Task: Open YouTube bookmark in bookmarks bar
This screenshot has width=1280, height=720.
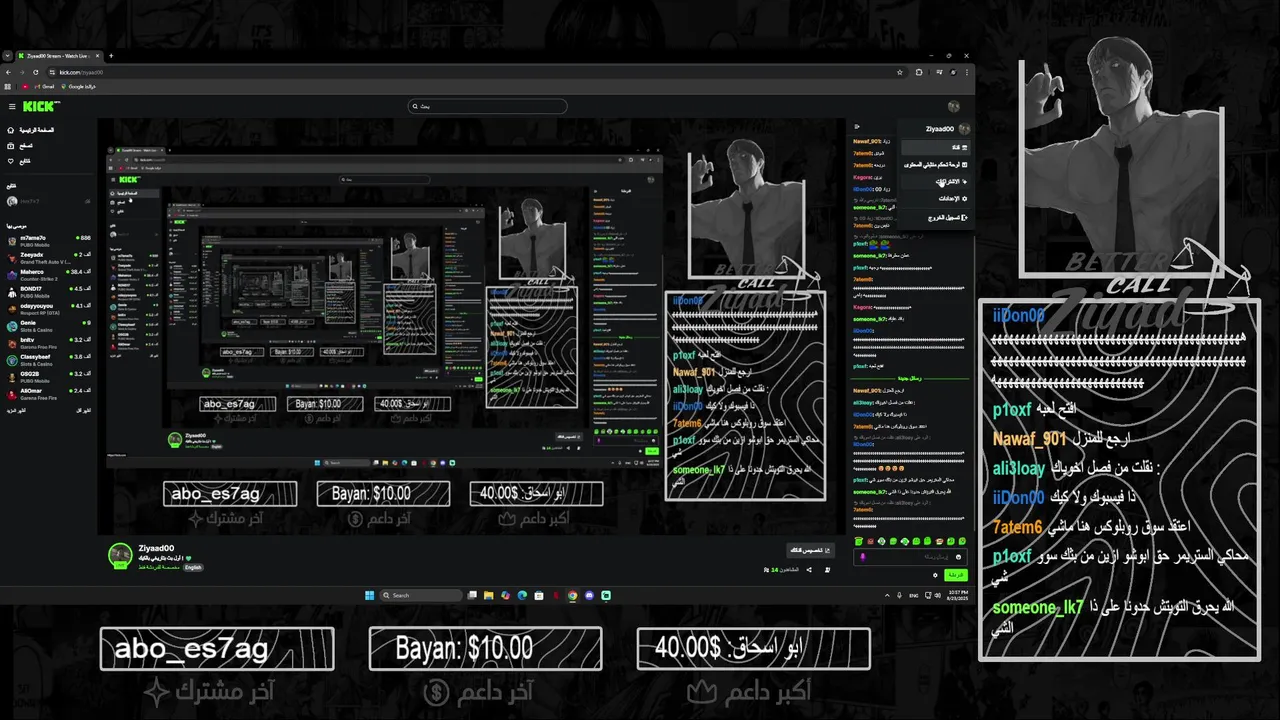Action: (x=25, y=87)
